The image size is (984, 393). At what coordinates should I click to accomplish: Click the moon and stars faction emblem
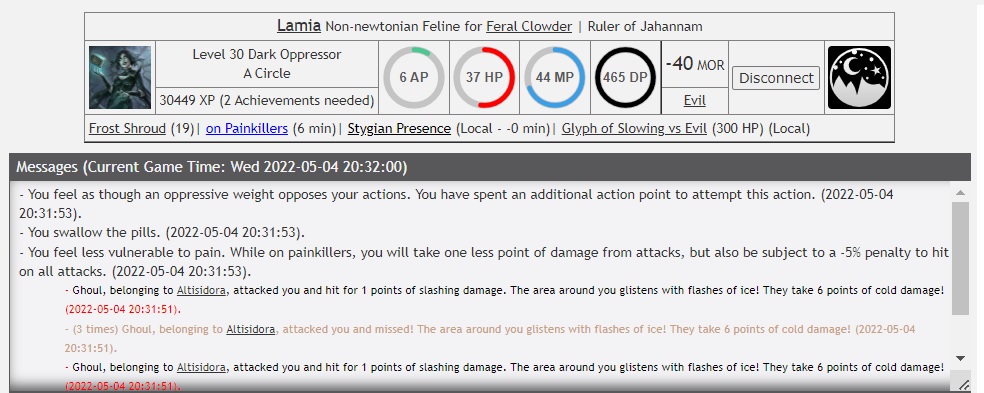(x=859, y=77)
